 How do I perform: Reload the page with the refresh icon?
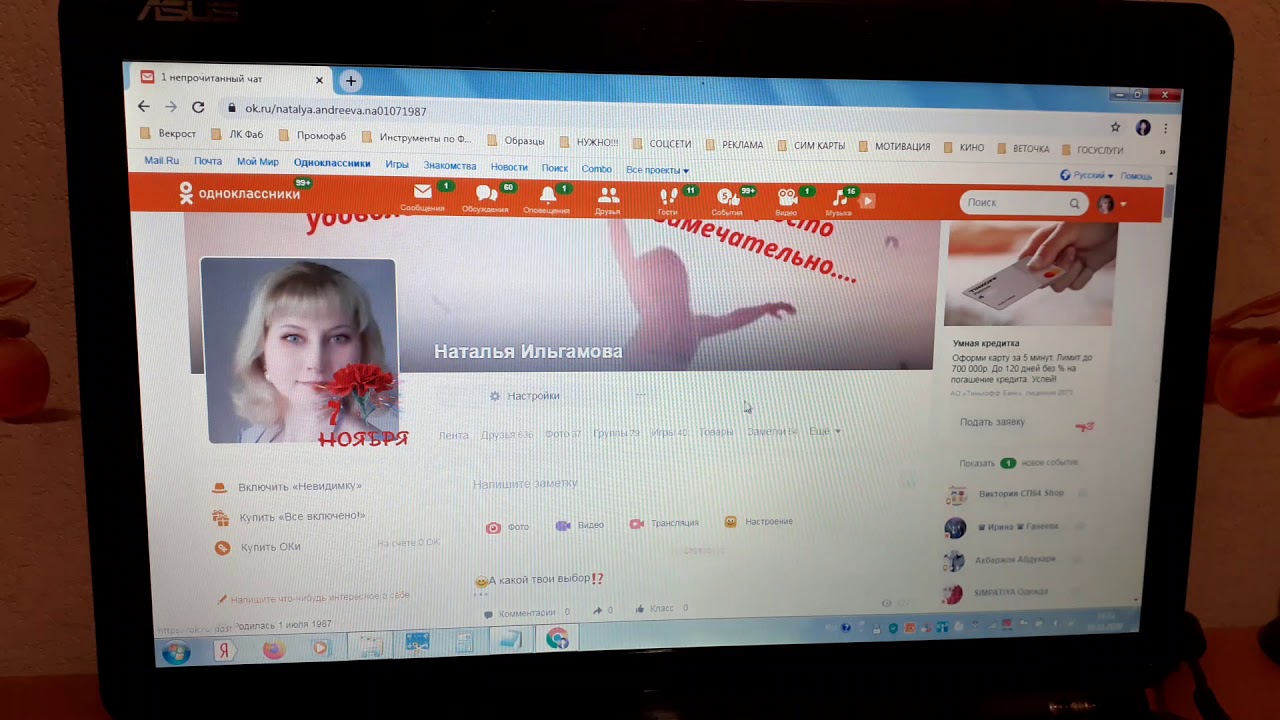click(198, 108)
